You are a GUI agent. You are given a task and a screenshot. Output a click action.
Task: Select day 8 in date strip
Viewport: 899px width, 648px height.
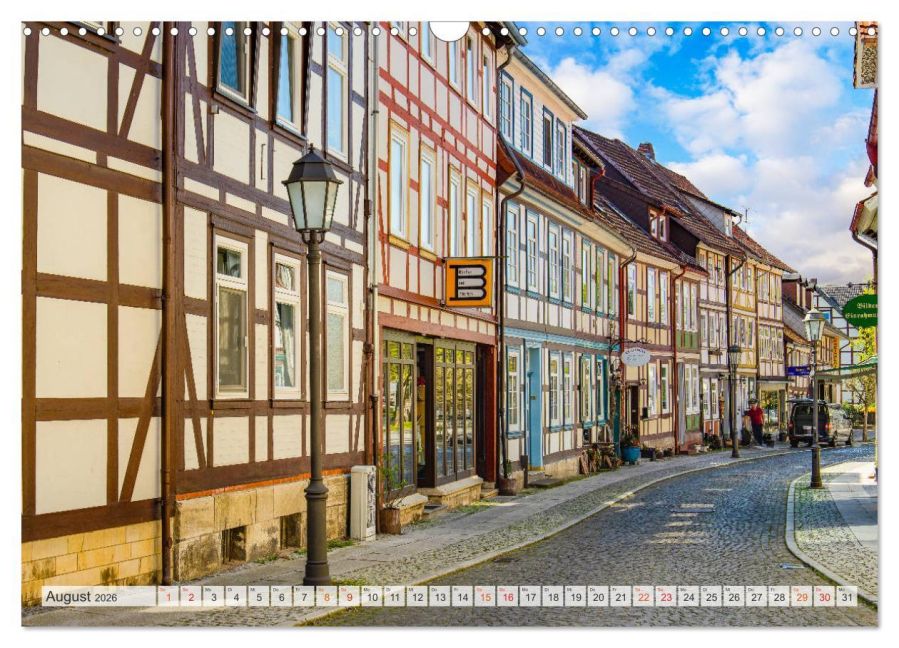(x=326, y=597)
